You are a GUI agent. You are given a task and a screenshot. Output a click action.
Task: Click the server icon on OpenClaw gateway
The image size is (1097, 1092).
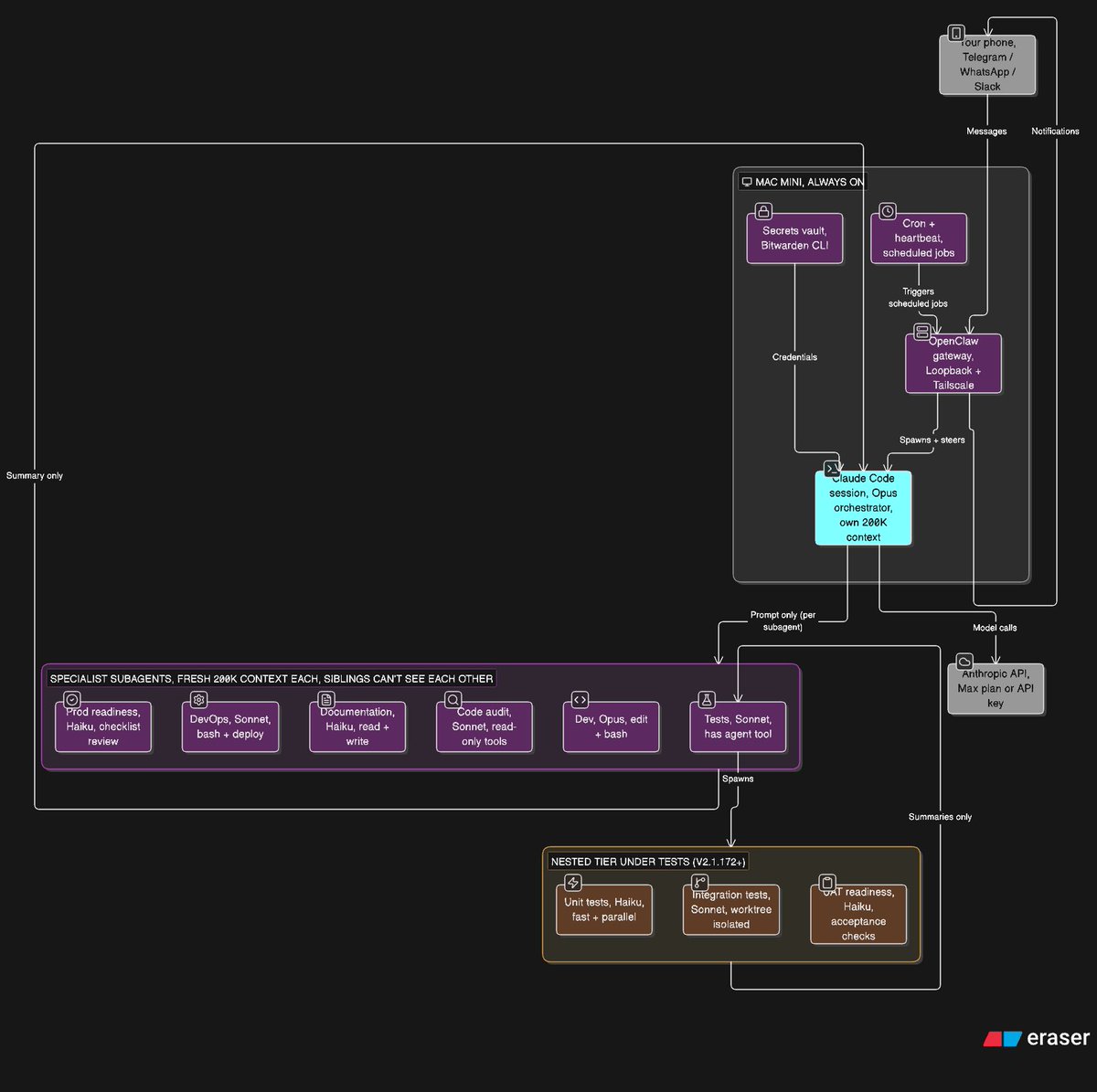(921, 332)
